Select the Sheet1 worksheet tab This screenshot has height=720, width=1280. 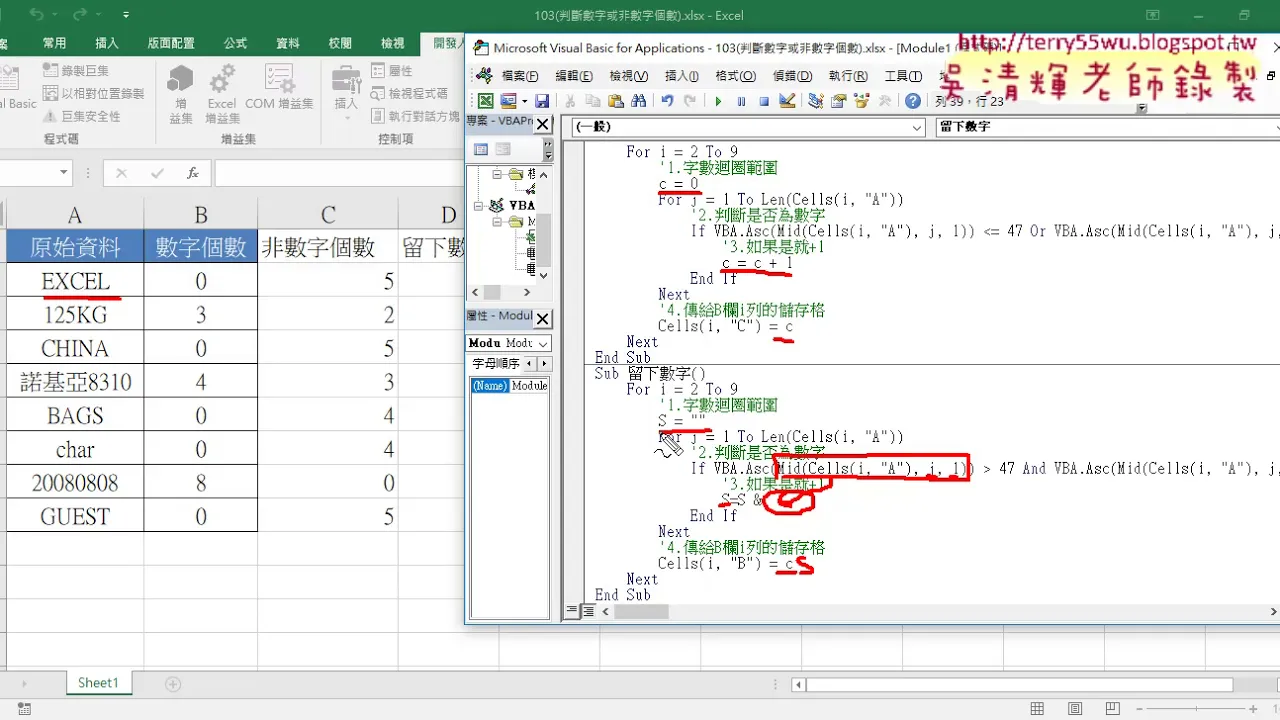tap(98, 683)
